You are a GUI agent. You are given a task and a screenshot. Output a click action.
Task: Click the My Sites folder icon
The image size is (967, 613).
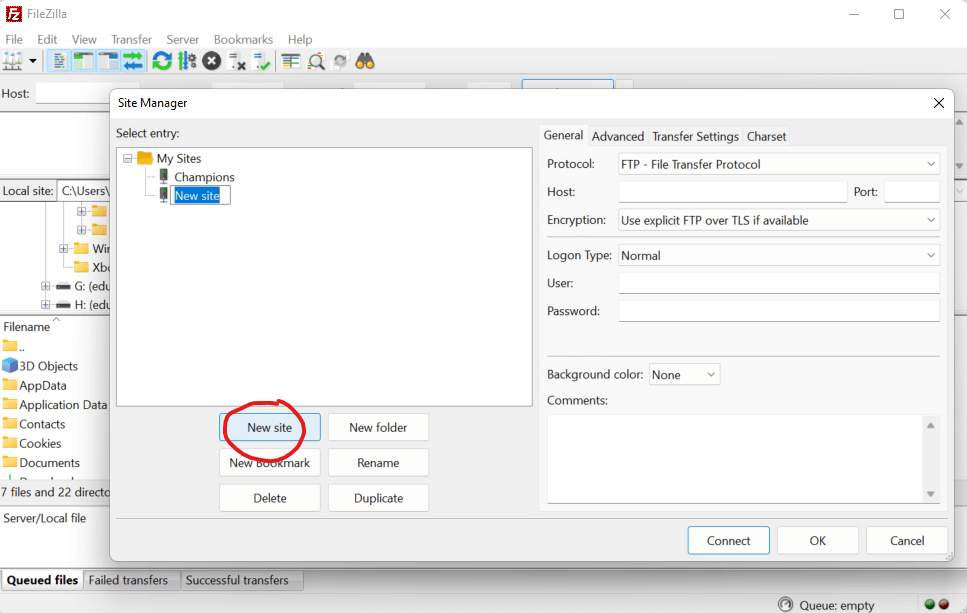coord(145,158)
